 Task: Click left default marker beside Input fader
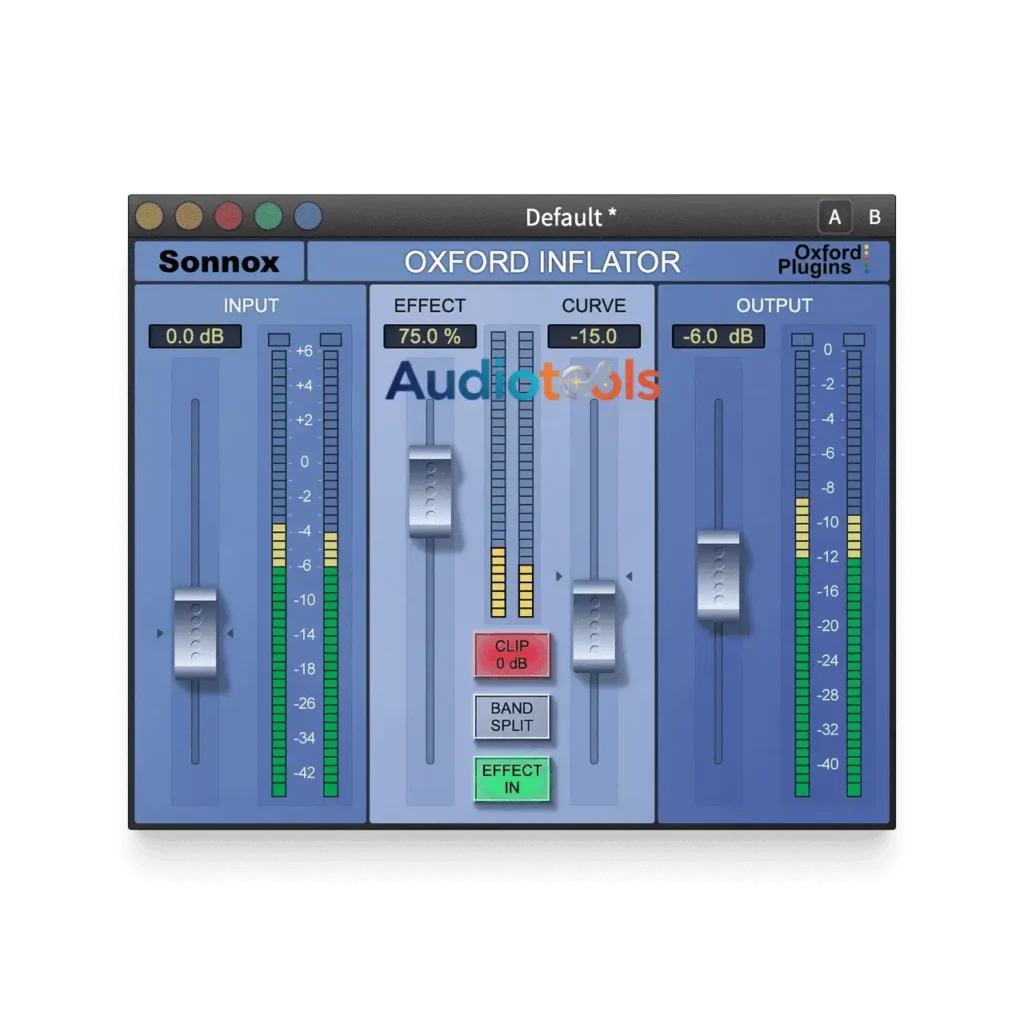(x=160, y=633)
